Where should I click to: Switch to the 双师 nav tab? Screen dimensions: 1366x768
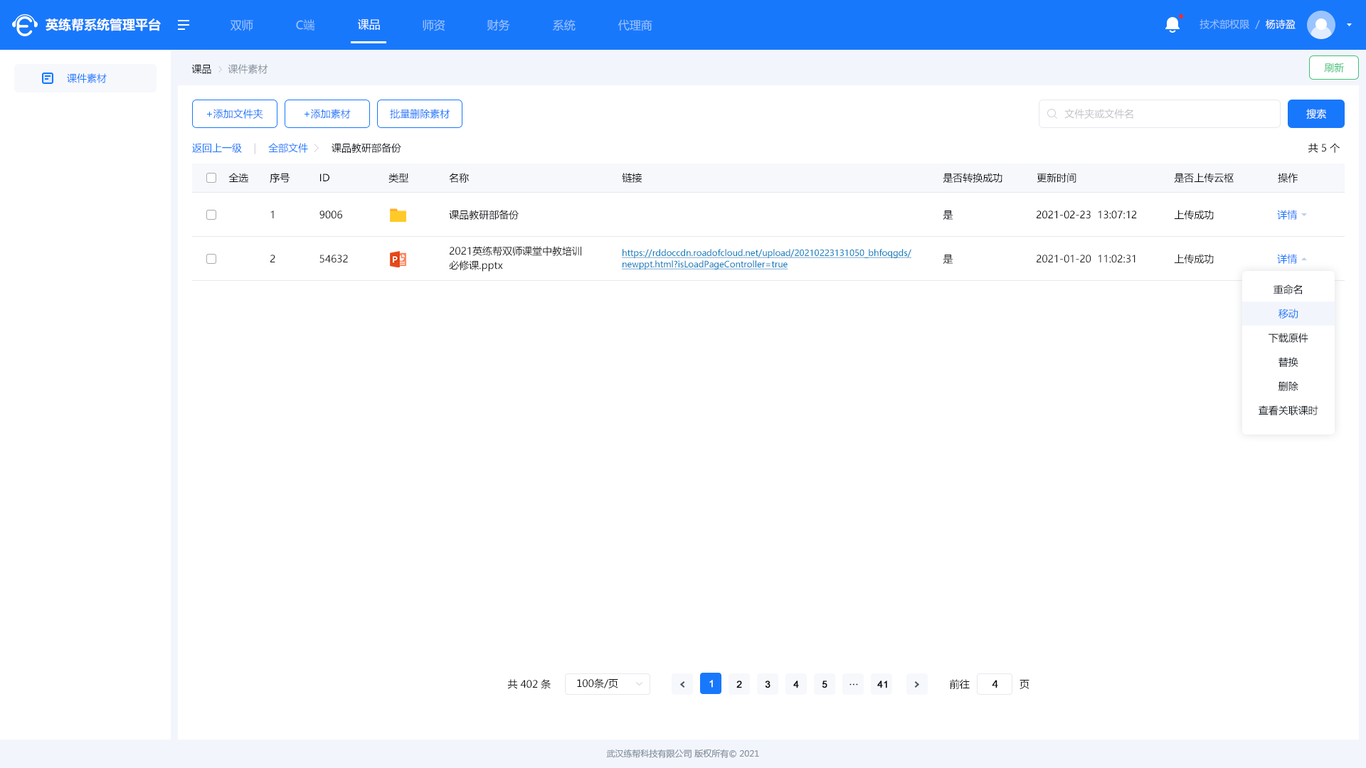click(x=241, y=25)
